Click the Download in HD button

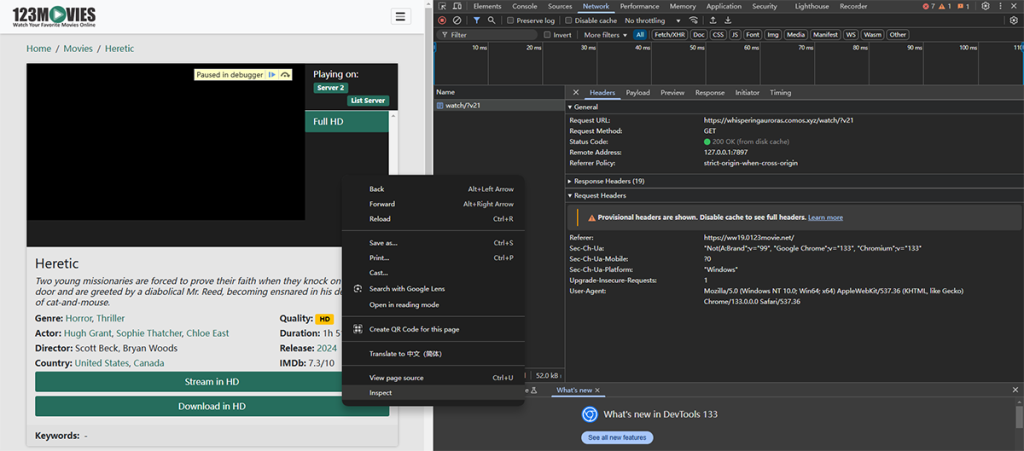coord(212,406)
